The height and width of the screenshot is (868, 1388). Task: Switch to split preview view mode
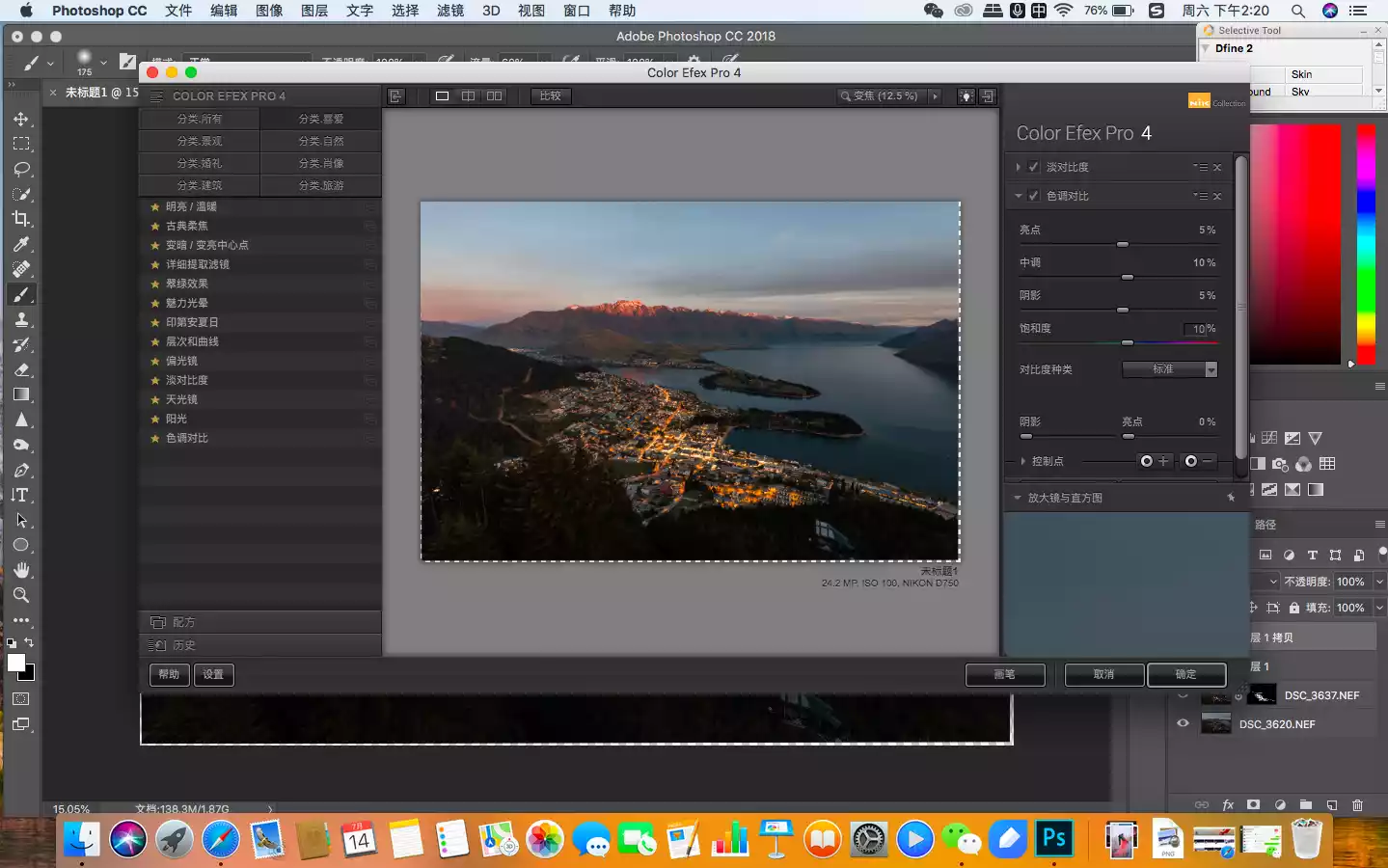click(468, 96)
